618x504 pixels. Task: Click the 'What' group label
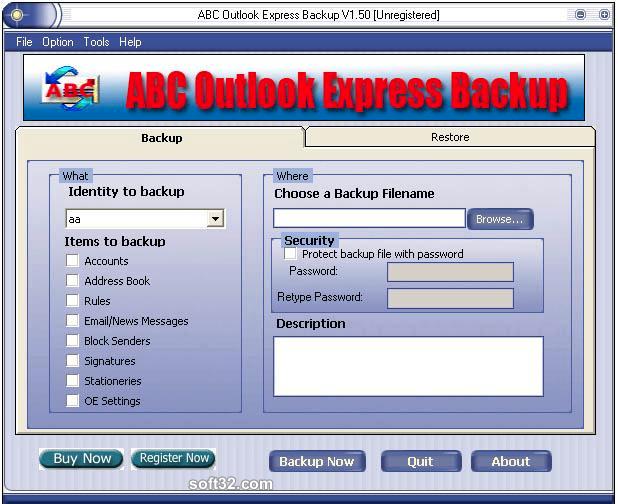click(75, 176)
